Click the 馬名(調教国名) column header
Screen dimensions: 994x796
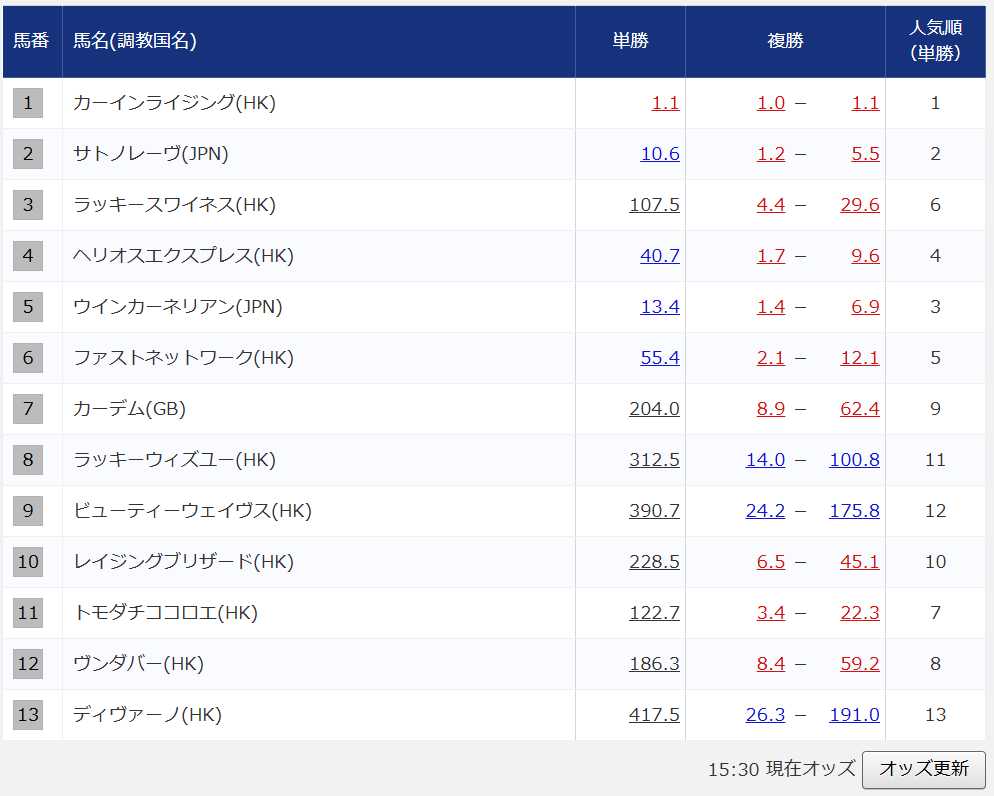(x=319, y=41)
